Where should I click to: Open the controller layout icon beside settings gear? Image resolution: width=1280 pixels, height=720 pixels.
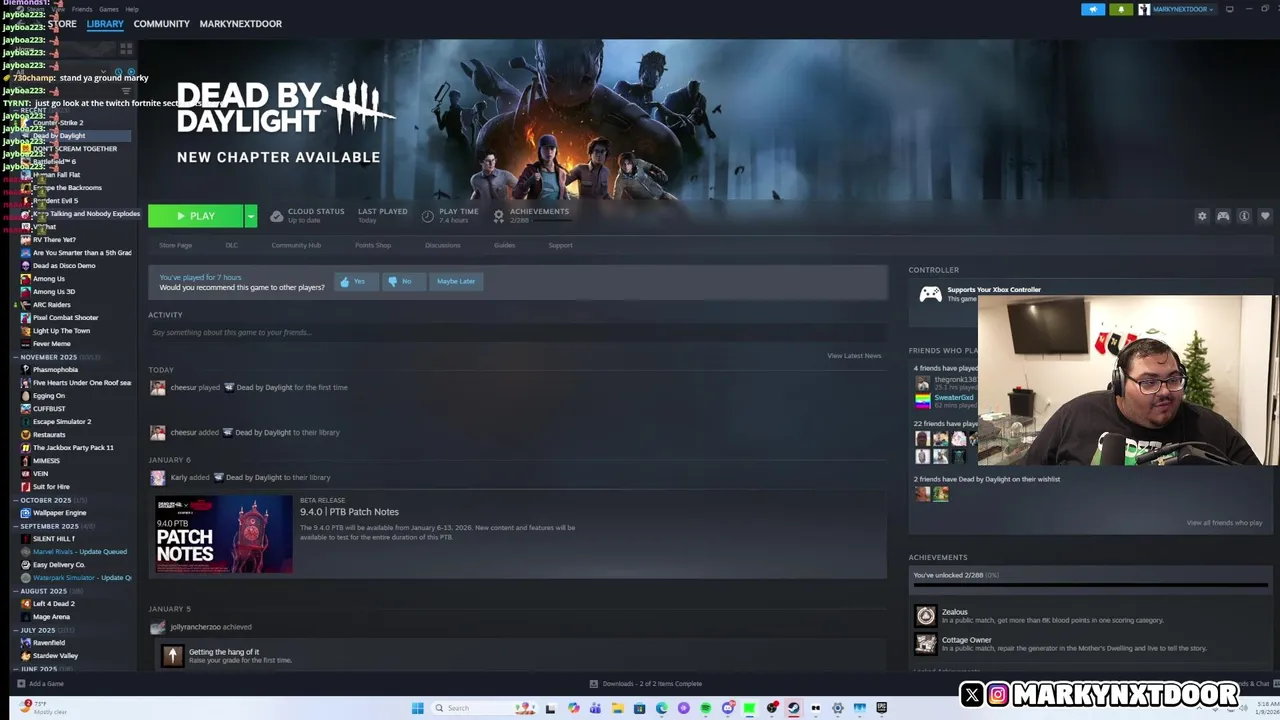(1223, 216)
